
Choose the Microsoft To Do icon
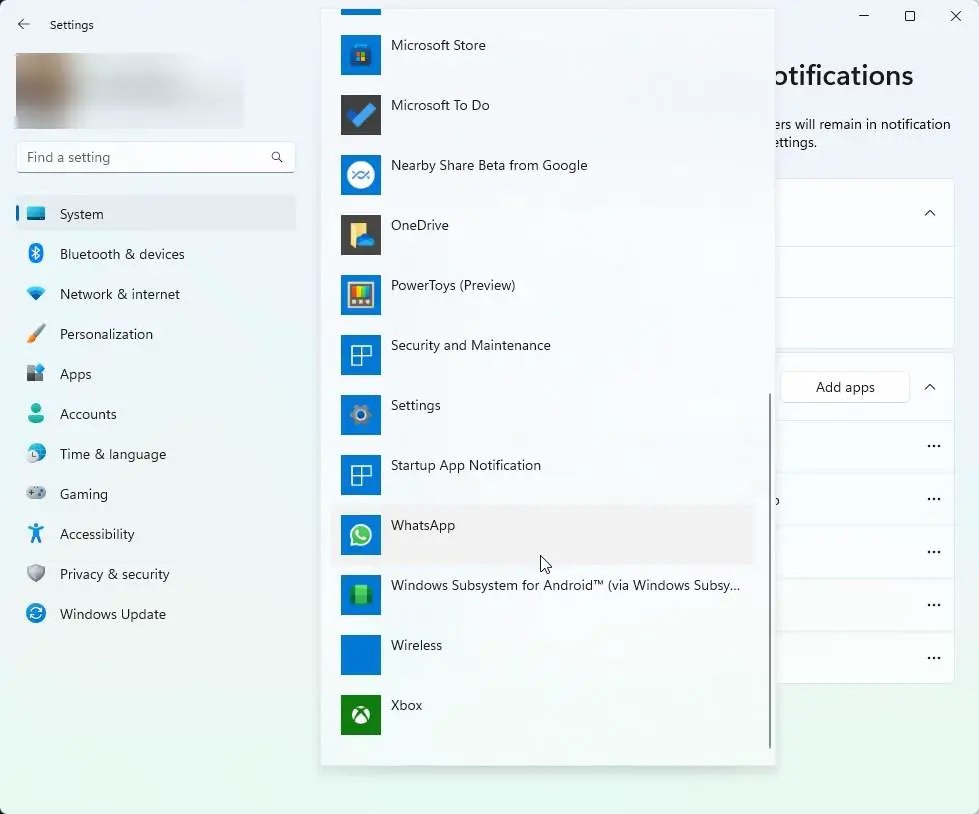[x=361, y=115]
